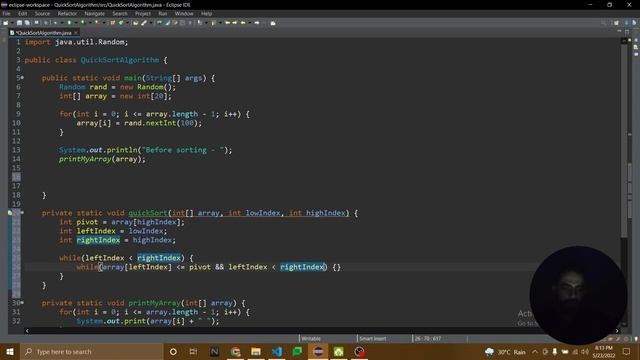Click the Next Annotation toolbar icon

[200, 23]
